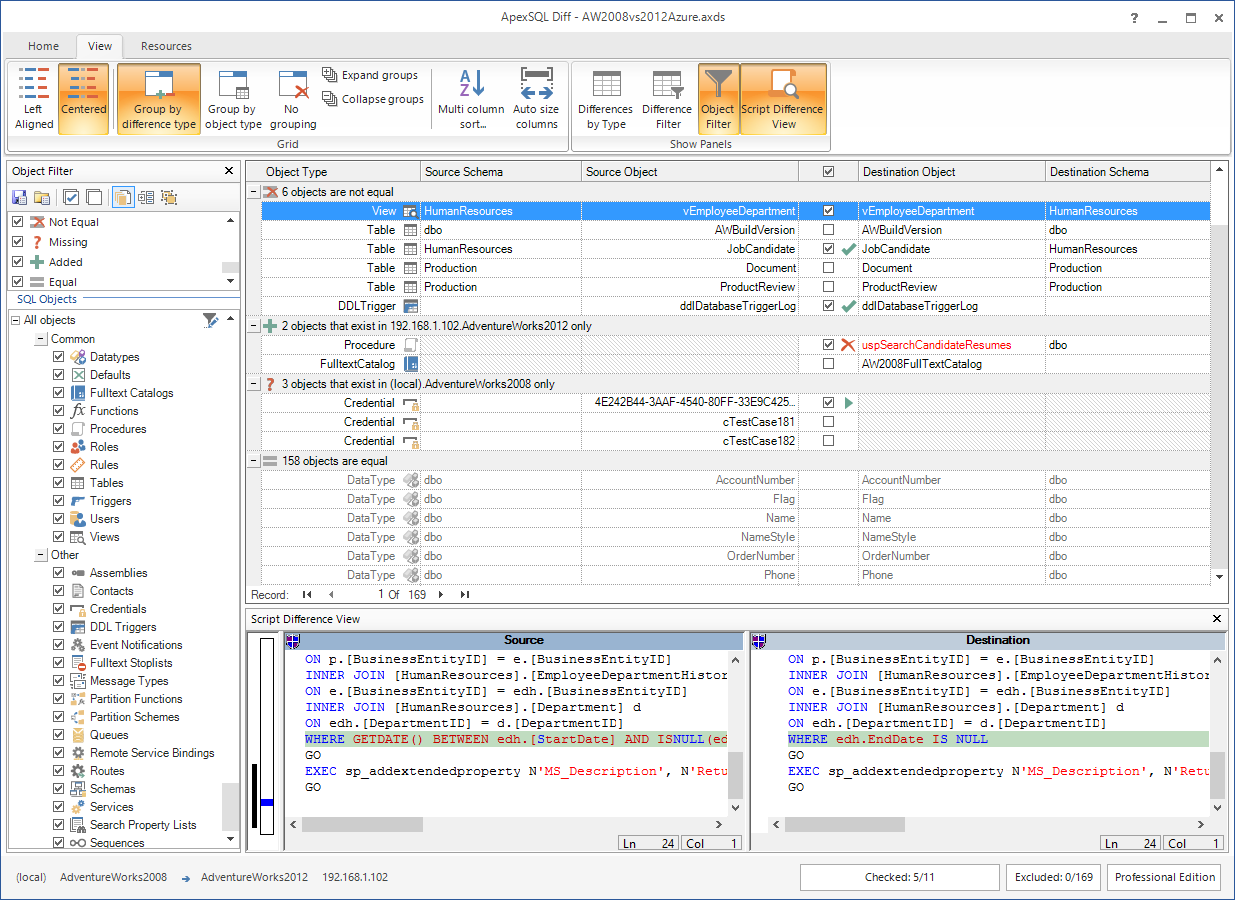Image resolution: width=1235 pixels, height=900 pixels.
Task: Open application Help question mark
Action: pyautogui.click(x=1134, y=18)
